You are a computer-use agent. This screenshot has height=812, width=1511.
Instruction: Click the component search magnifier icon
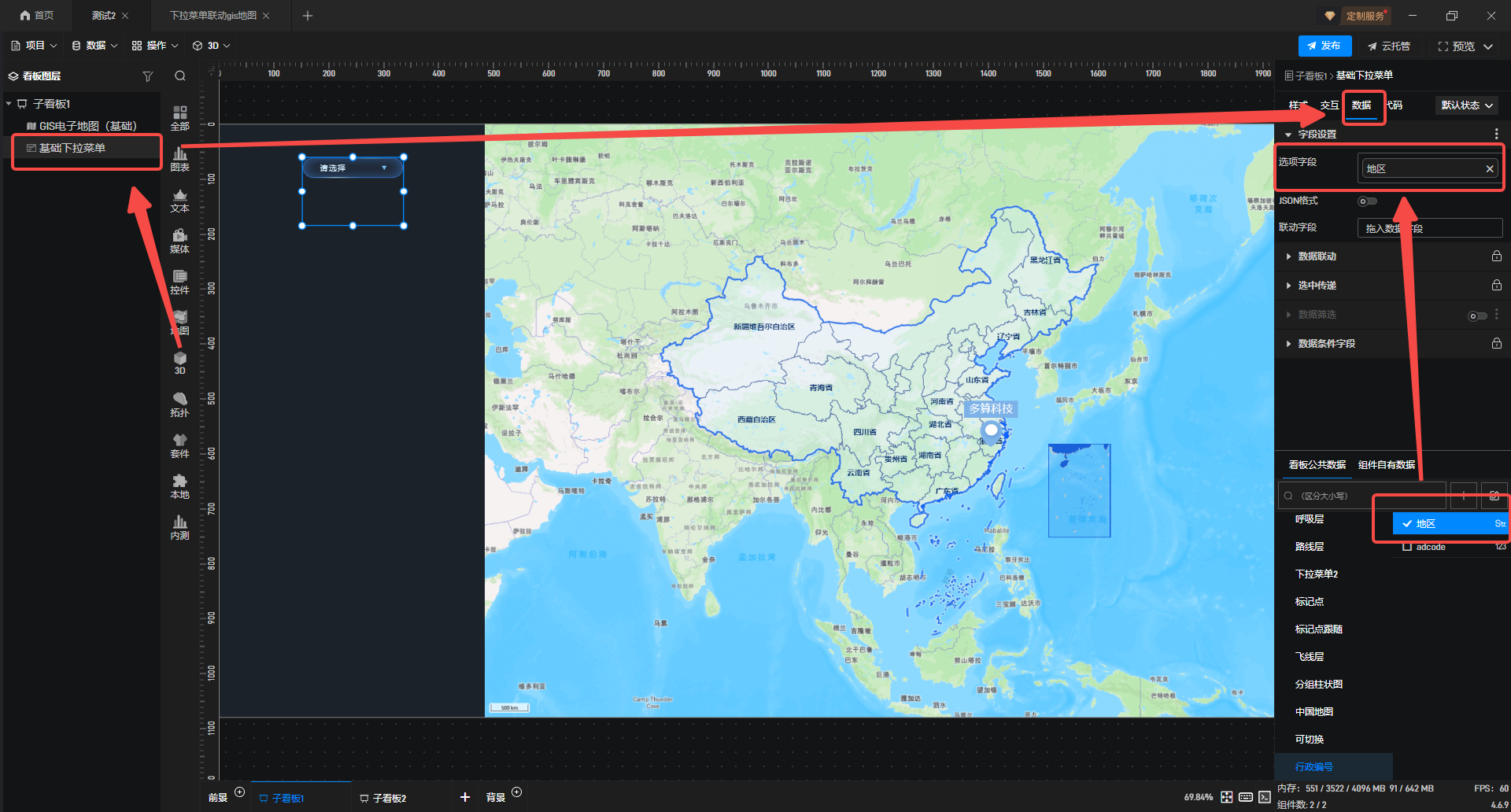180,76
